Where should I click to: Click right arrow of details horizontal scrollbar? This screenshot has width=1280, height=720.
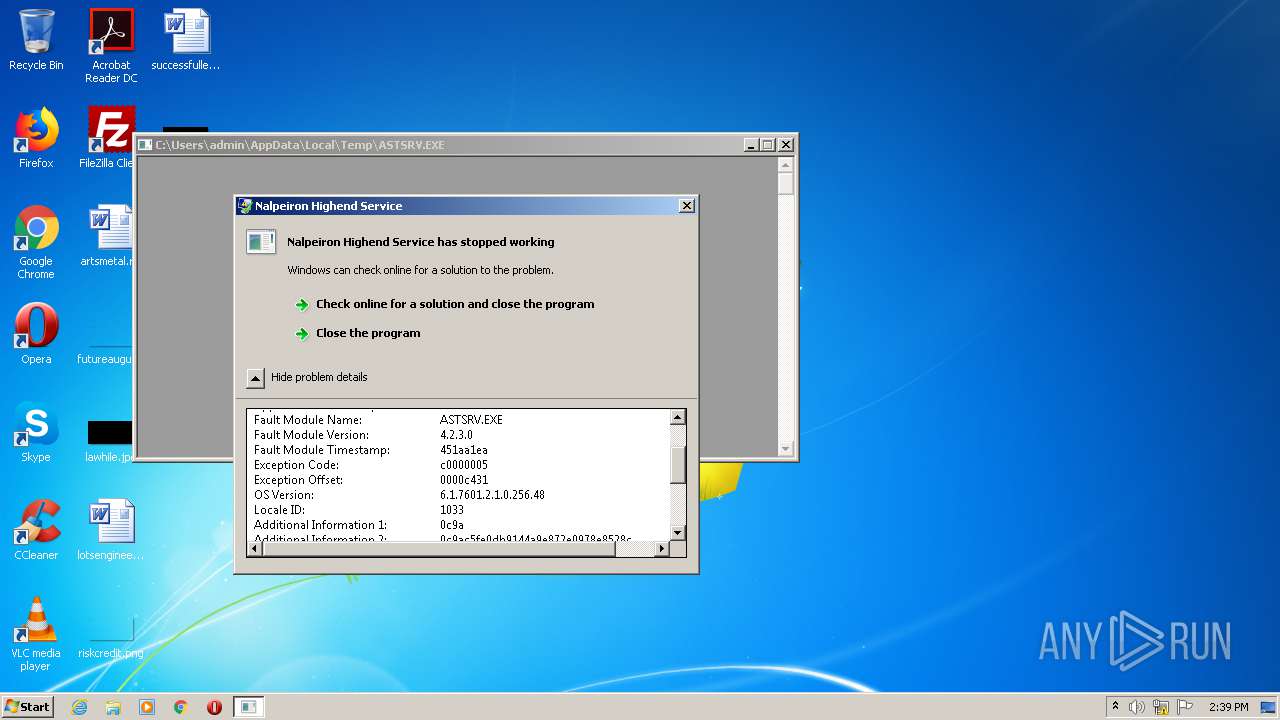point(661,549)
